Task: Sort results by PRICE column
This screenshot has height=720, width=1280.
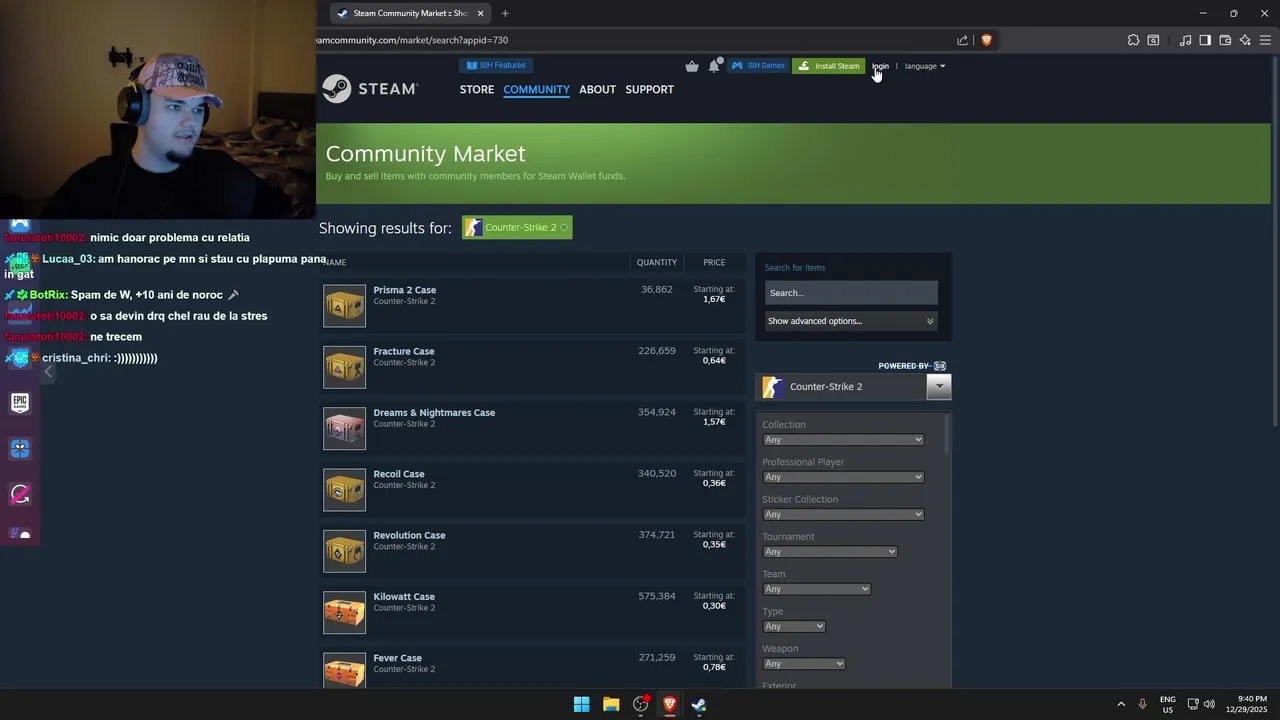Action: pos(714,262)
